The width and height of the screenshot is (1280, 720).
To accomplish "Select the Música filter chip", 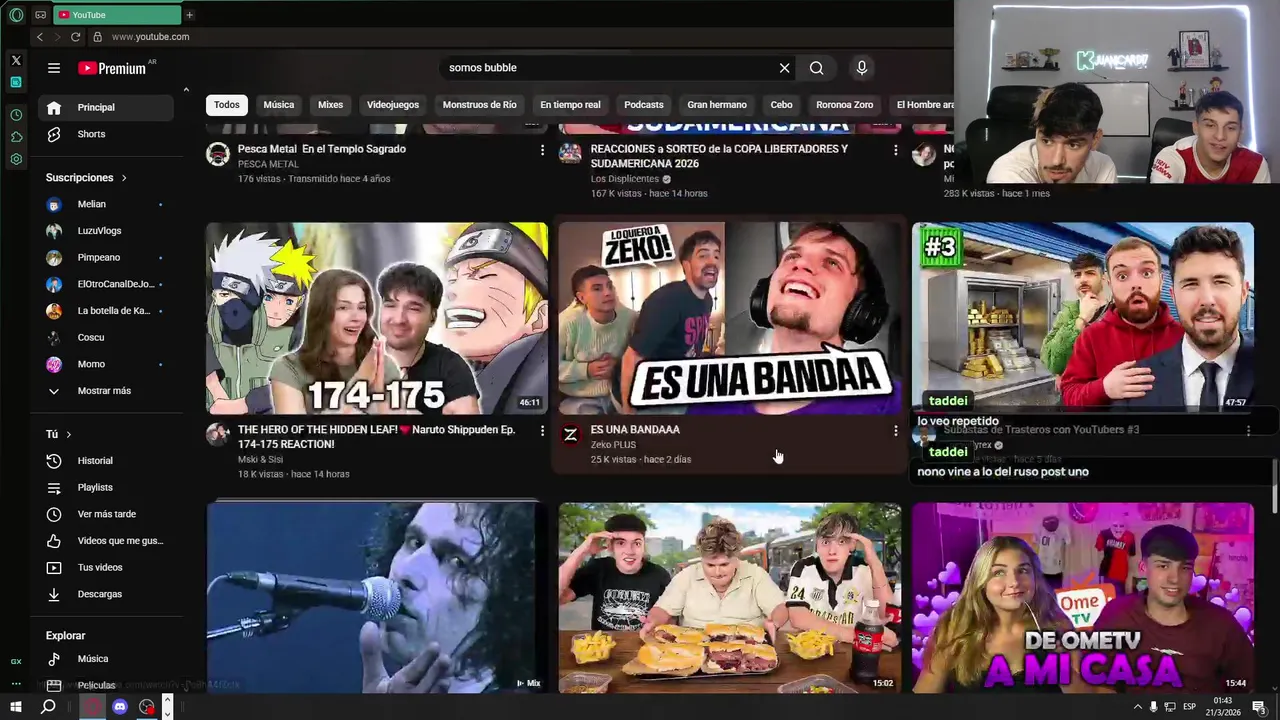I will [279, 105].
